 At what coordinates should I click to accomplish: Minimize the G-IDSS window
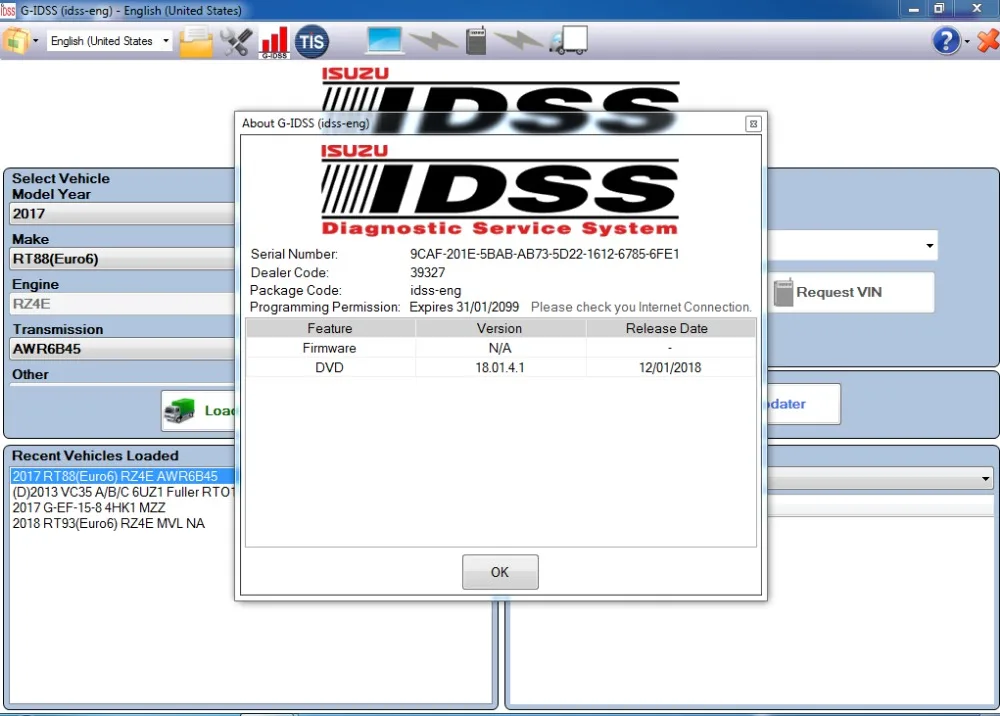click(914, 10)
